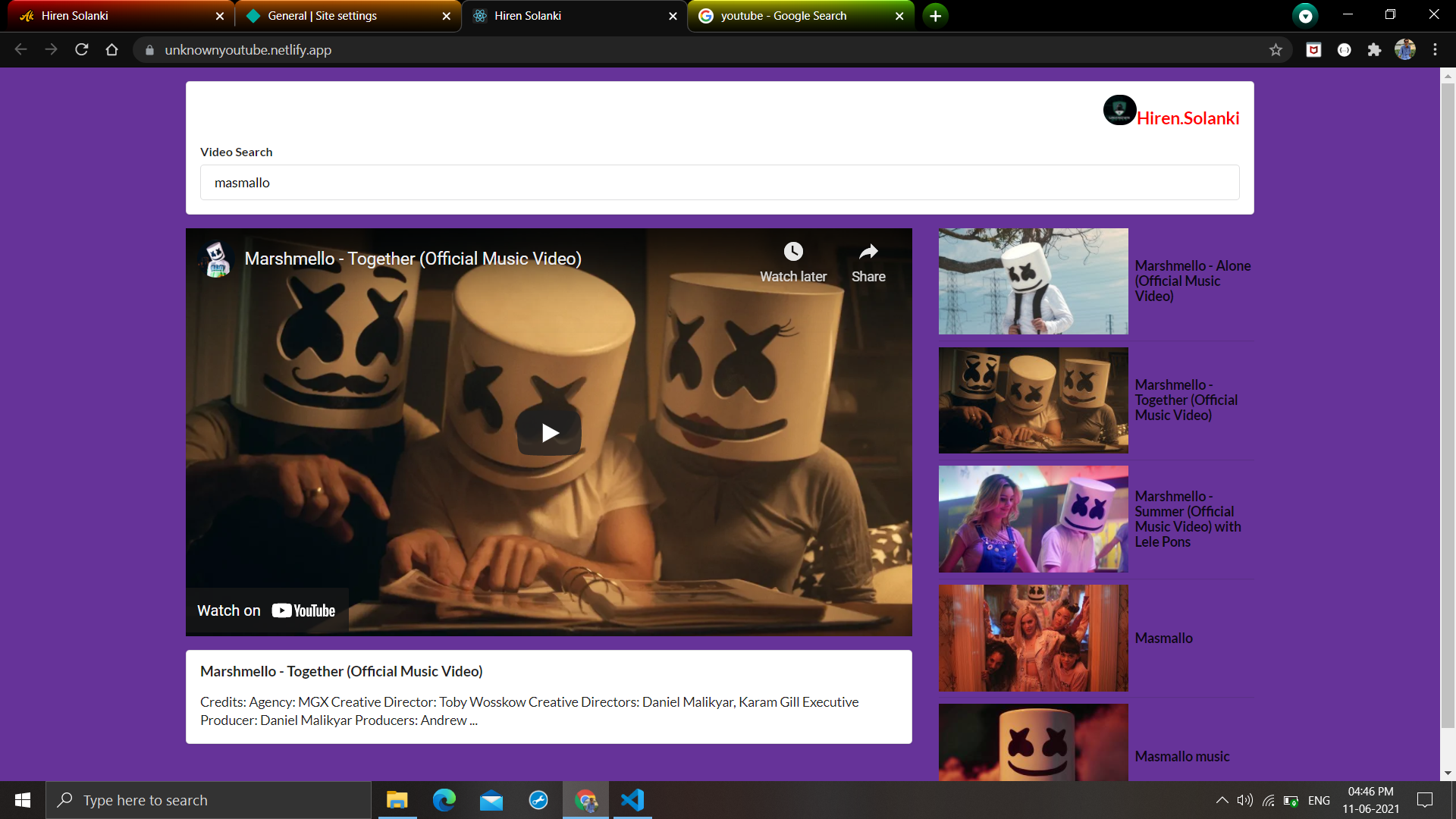Open the Extensions puzzle icon

click(x=1374, y=50)
